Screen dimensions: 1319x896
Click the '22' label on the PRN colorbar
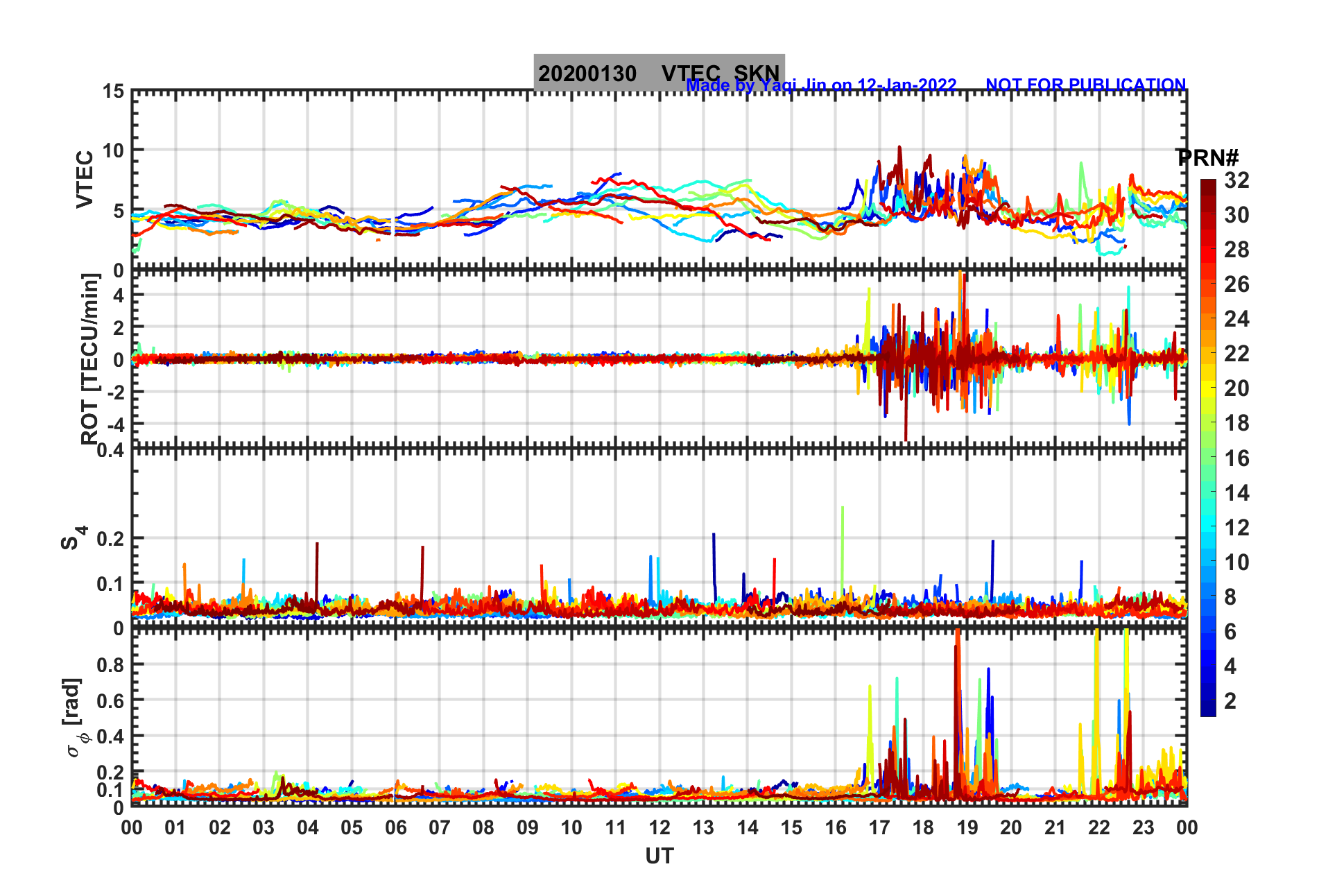(x=1236, y=354)
